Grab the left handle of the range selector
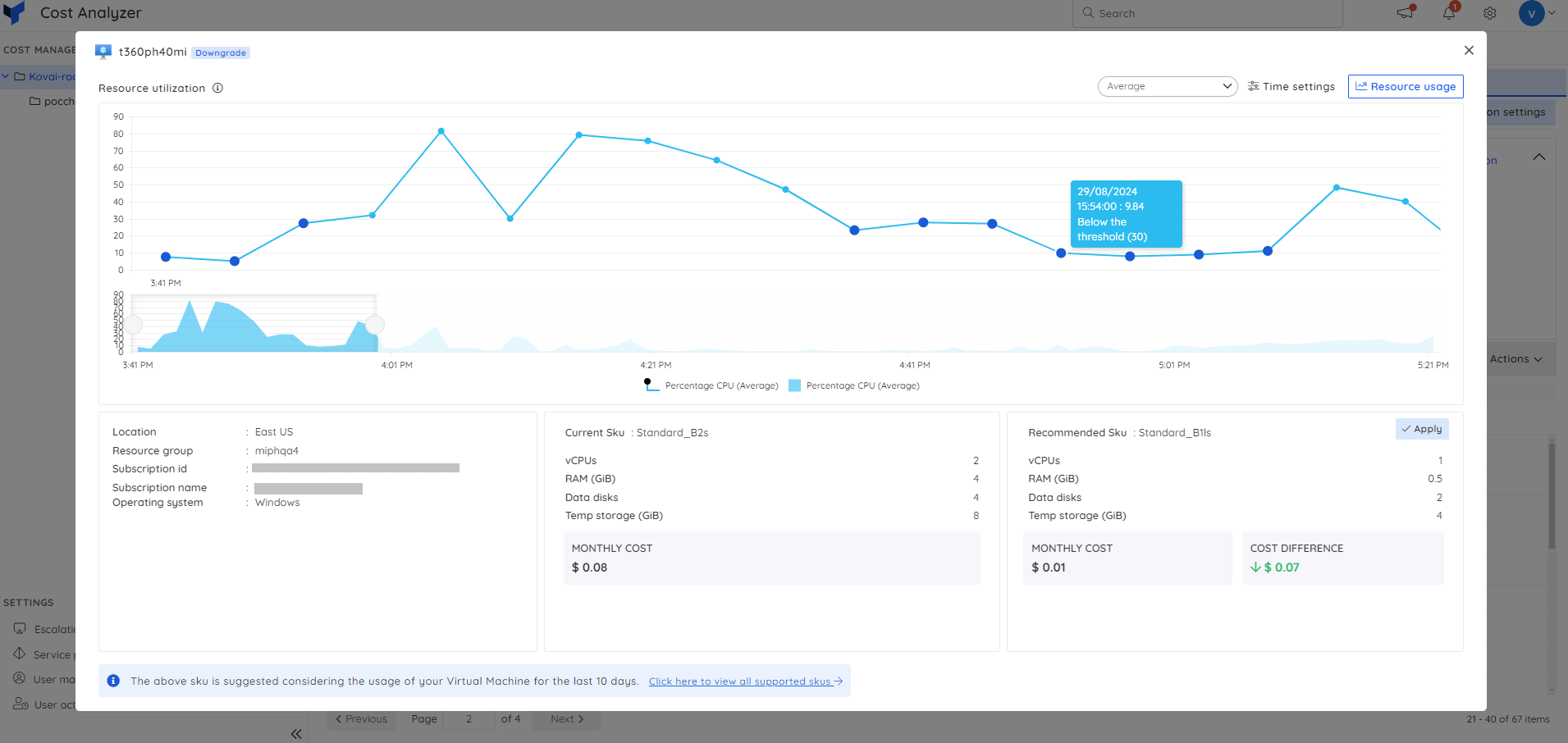The image size is (1568, 743). tap(133, 324)
